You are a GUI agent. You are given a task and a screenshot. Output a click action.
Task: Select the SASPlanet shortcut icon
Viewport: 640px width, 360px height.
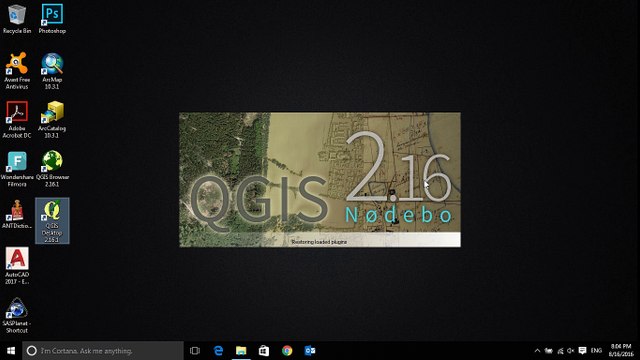point(17,315)
